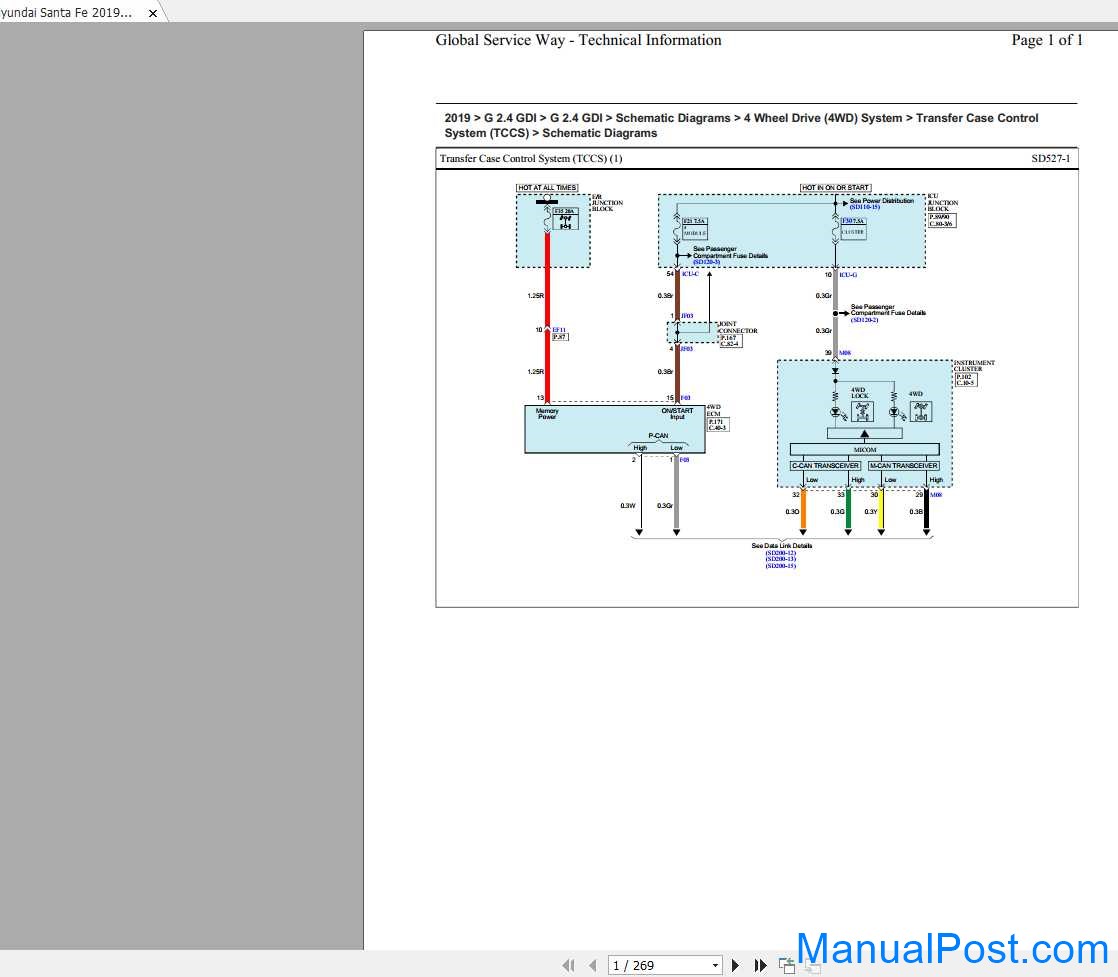Click the ICU-G connector label
The image size is (1118, 977).
click(x=848, y=275)
